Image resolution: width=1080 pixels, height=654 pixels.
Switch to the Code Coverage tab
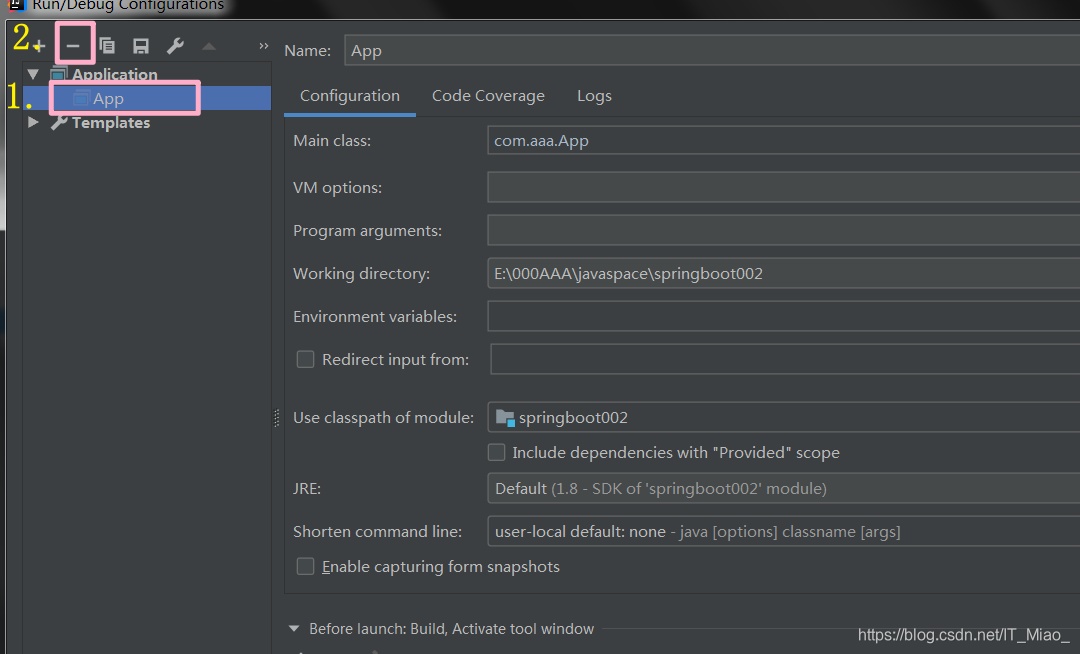tap(488, 95)
